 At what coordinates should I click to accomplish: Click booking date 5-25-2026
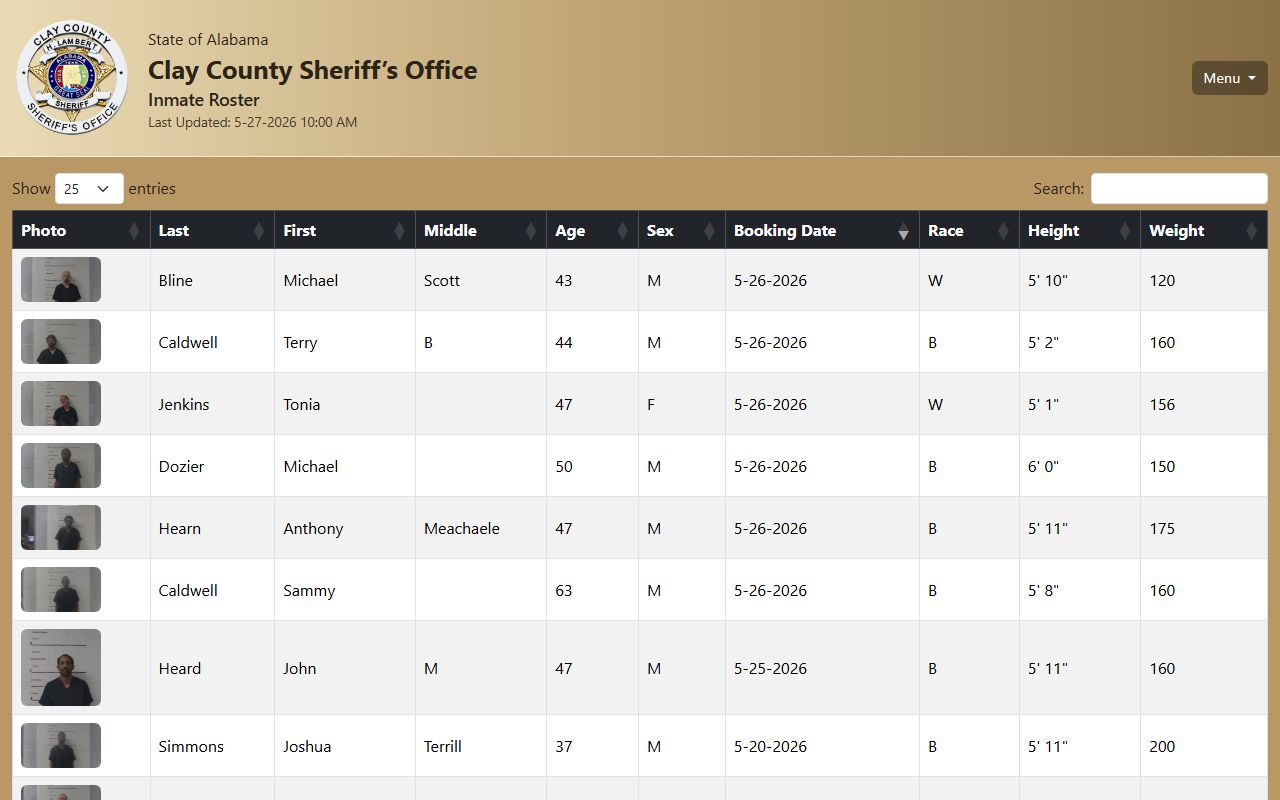[x=770, y=668]
